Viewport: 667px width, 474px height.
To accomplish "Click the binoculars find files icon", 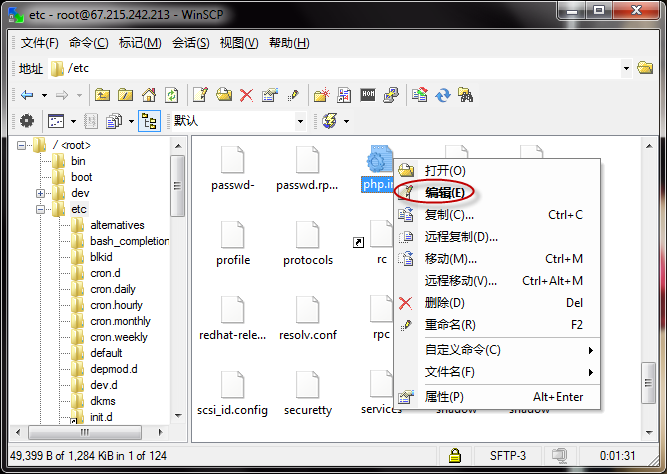I will [x=465, y=95].
